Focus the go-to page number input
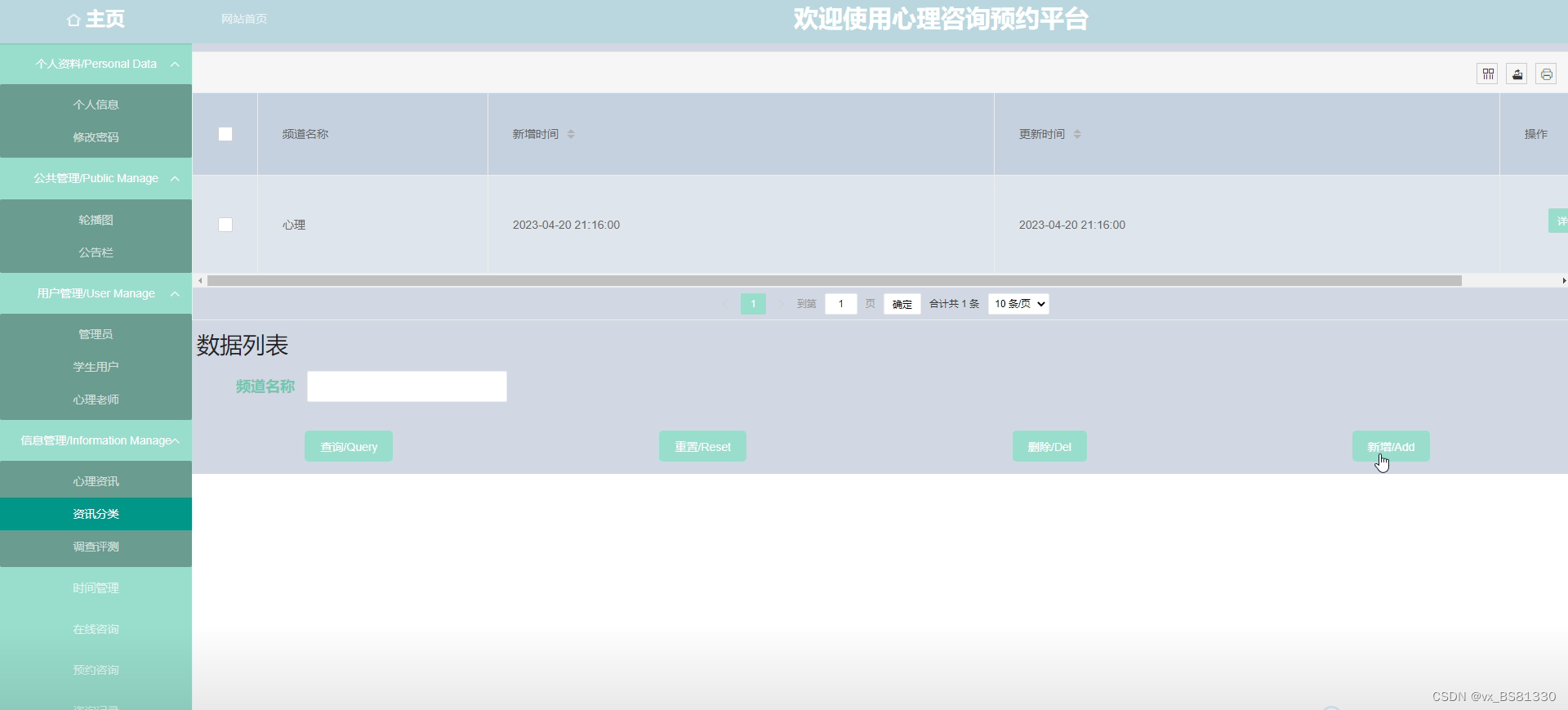 coord(840,304)
